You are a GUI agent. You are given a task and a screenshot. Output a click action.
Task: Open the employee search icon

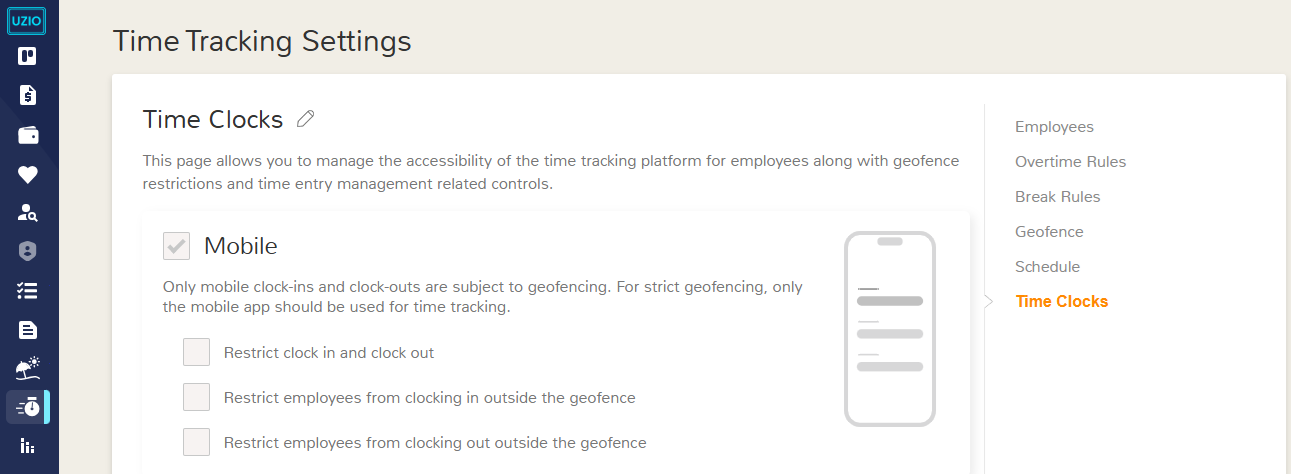(28, 212)
